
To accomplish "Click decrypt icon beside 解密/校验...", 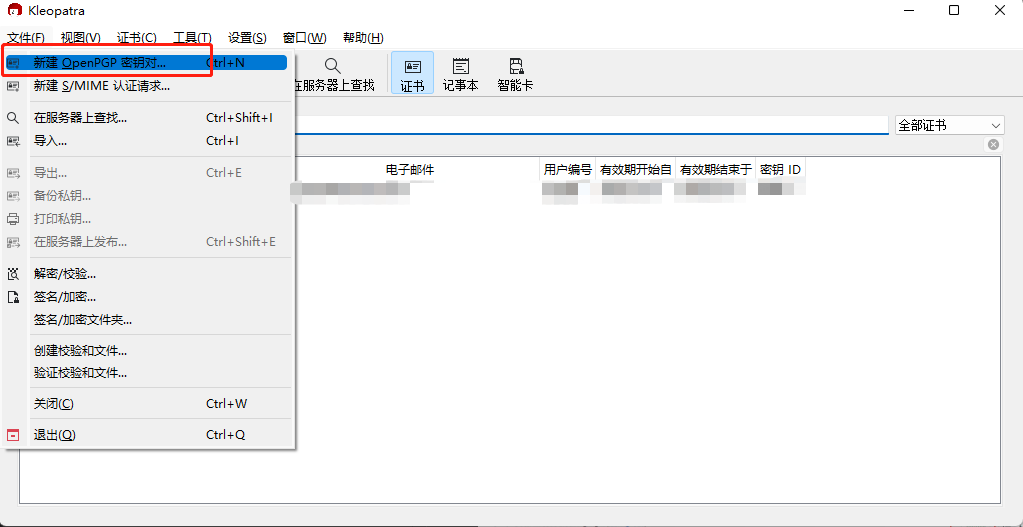I will (13, 274).
